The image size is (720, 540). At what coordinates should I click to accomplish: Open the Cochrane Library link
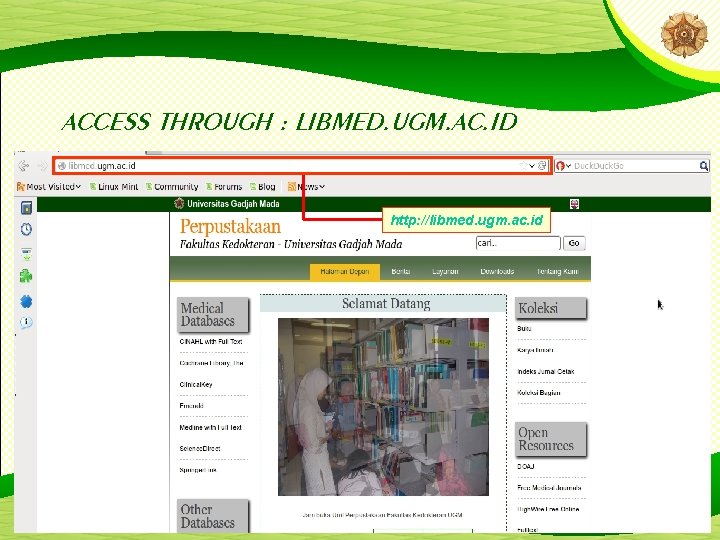point(211,363)
